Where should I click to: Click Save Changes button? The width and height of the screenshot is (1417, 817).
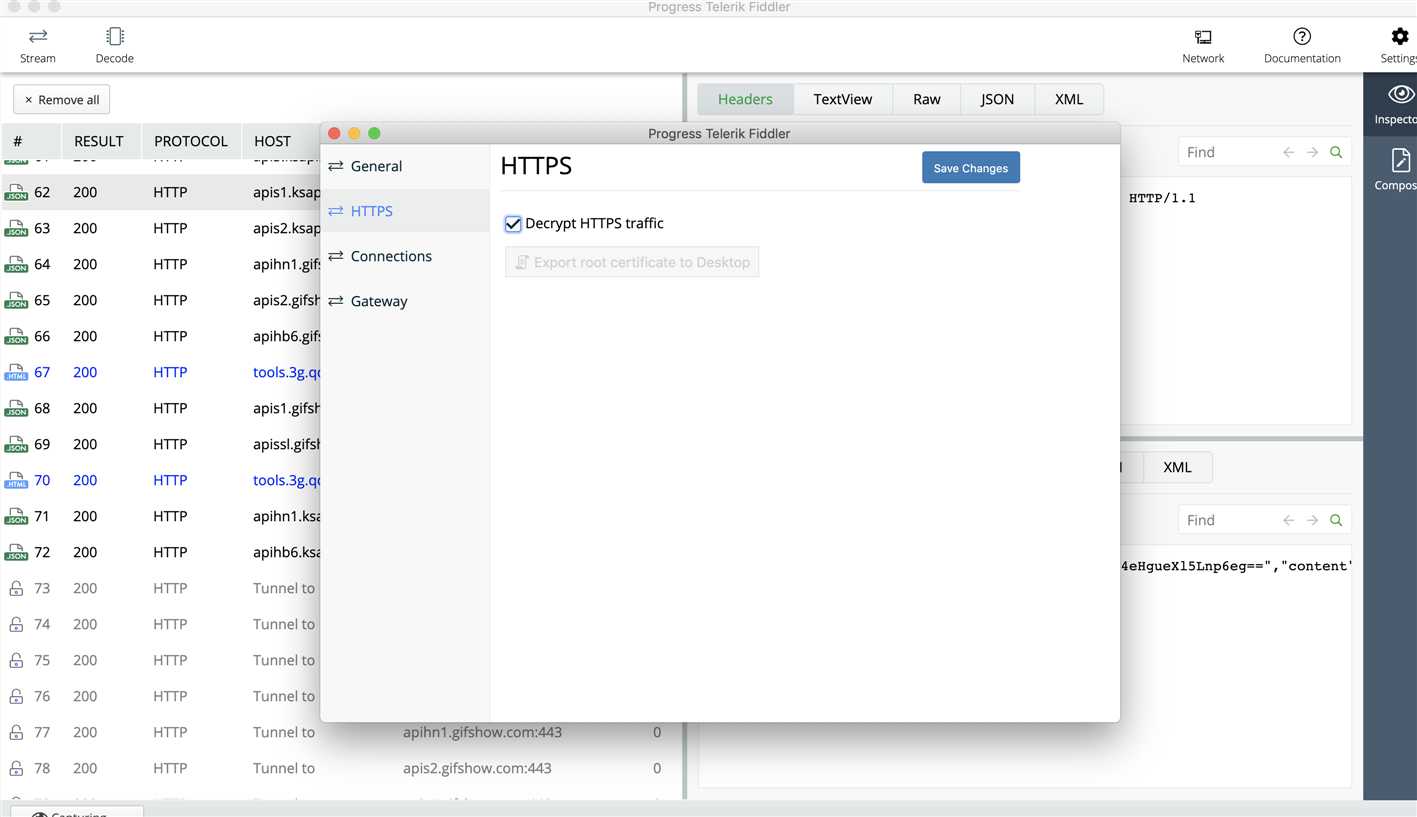[x=971, y=168]
